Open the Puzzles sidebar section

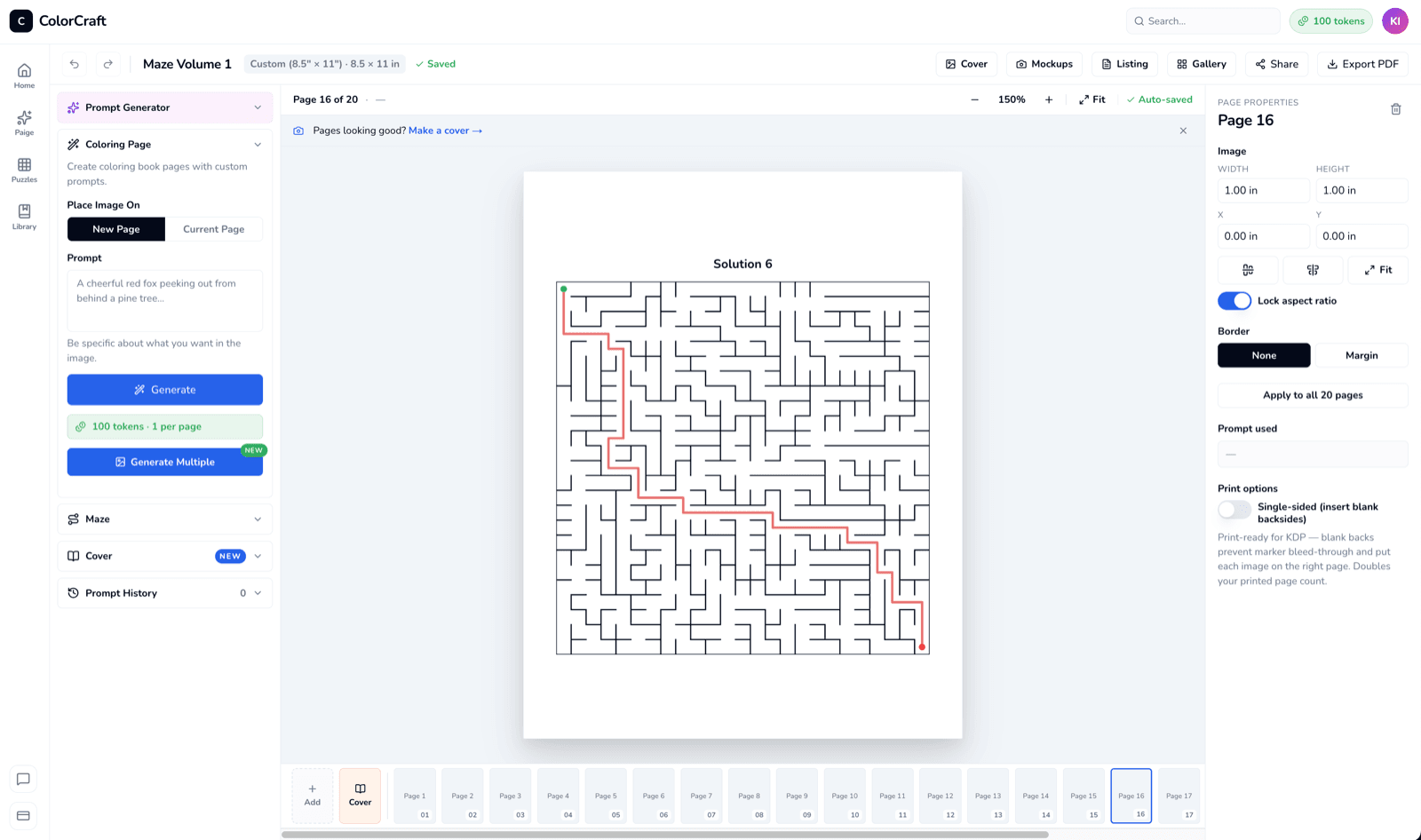[x=24, y=170]
